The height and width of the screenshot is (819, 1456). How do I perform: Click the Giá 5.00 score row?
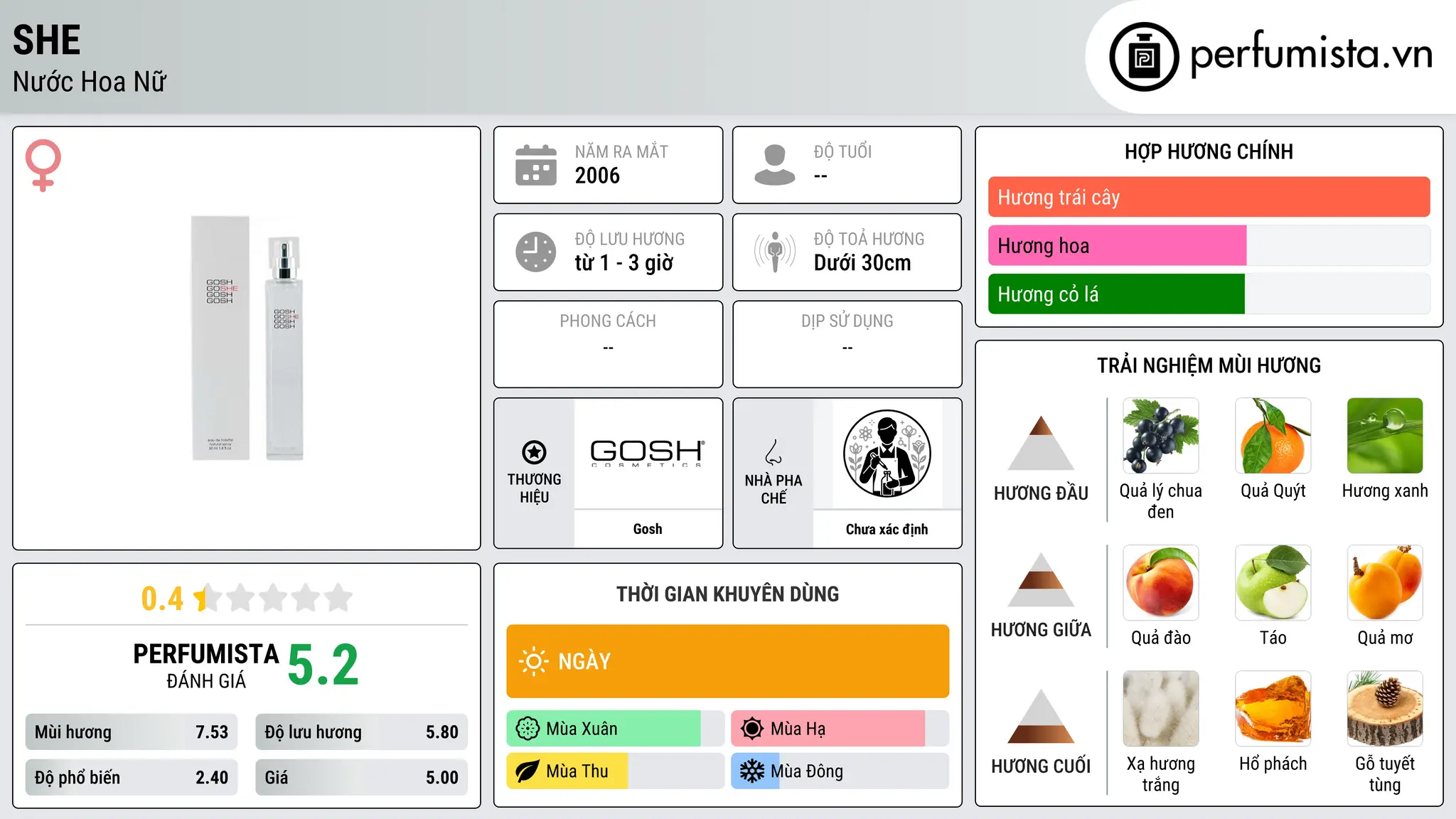[x=361, y=778]
